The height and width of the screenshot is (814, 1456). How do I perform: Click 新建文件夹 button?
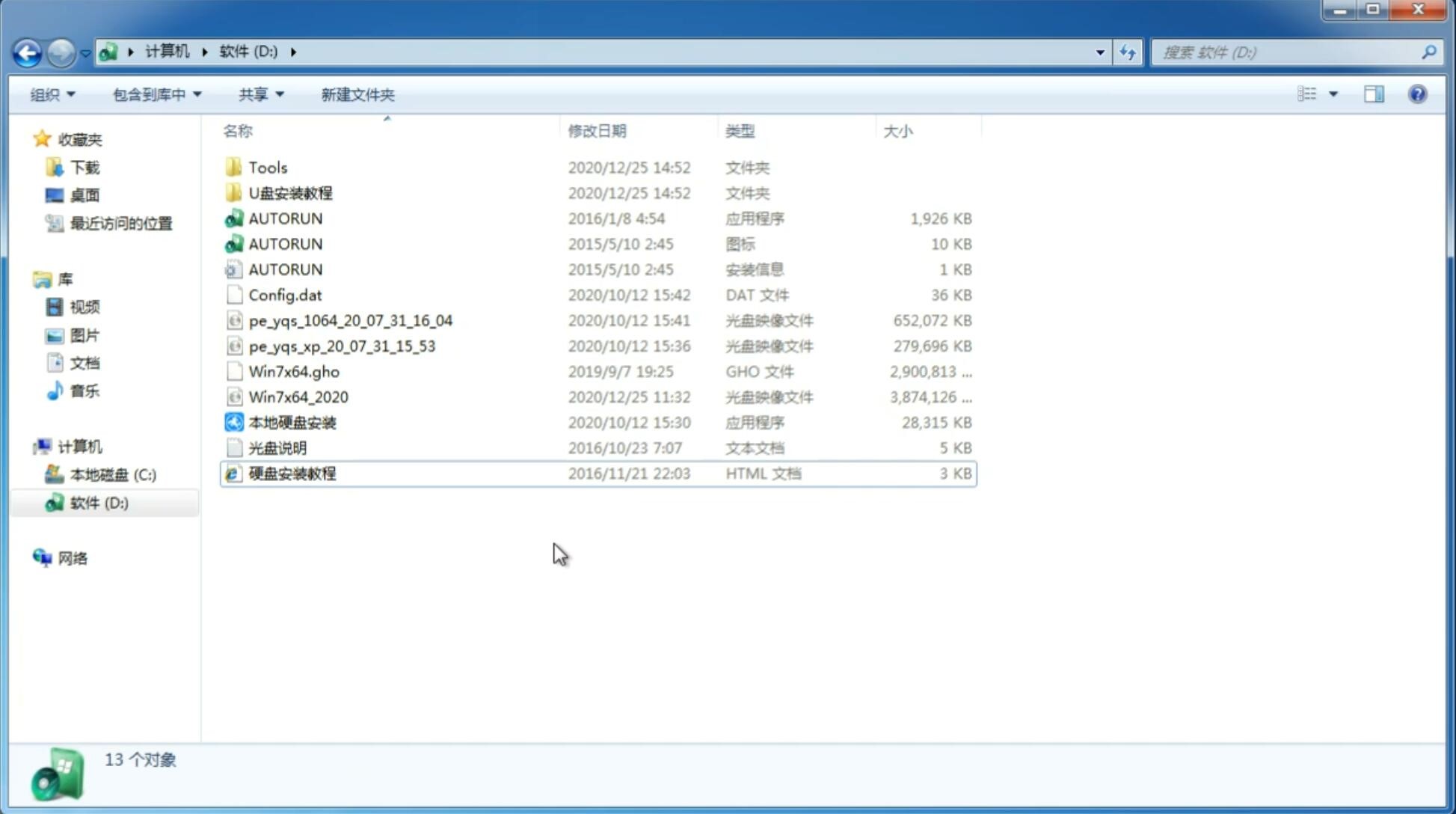point(357,94)
